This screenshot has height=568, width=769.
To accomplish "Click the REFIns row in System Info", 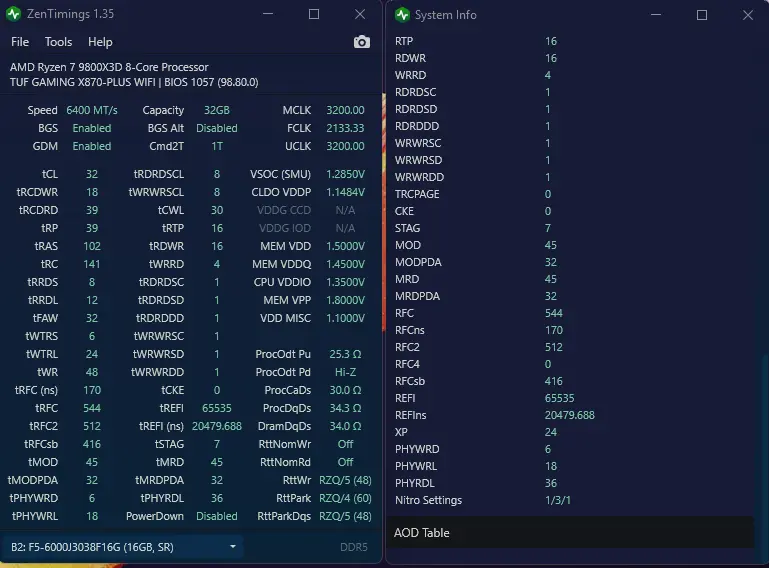I will click(572, 415).
